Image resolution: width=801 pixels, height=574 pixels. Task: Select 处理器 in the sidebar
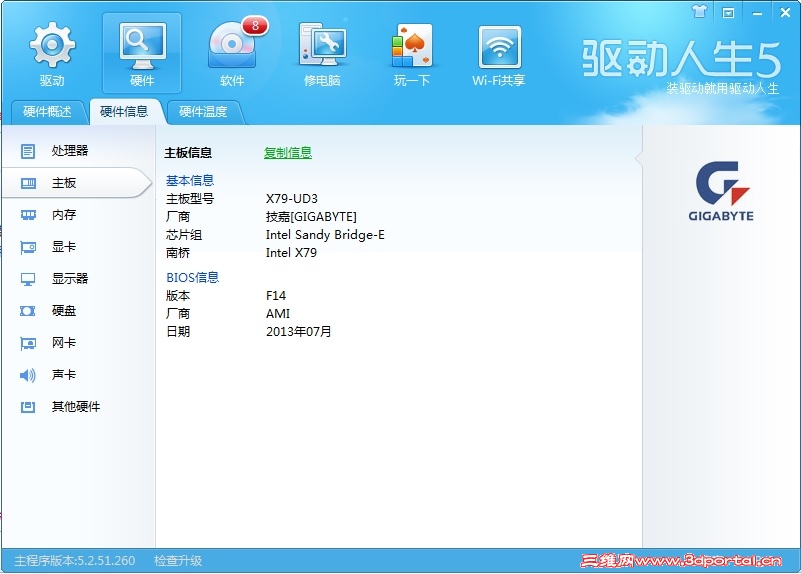(70, 151)
